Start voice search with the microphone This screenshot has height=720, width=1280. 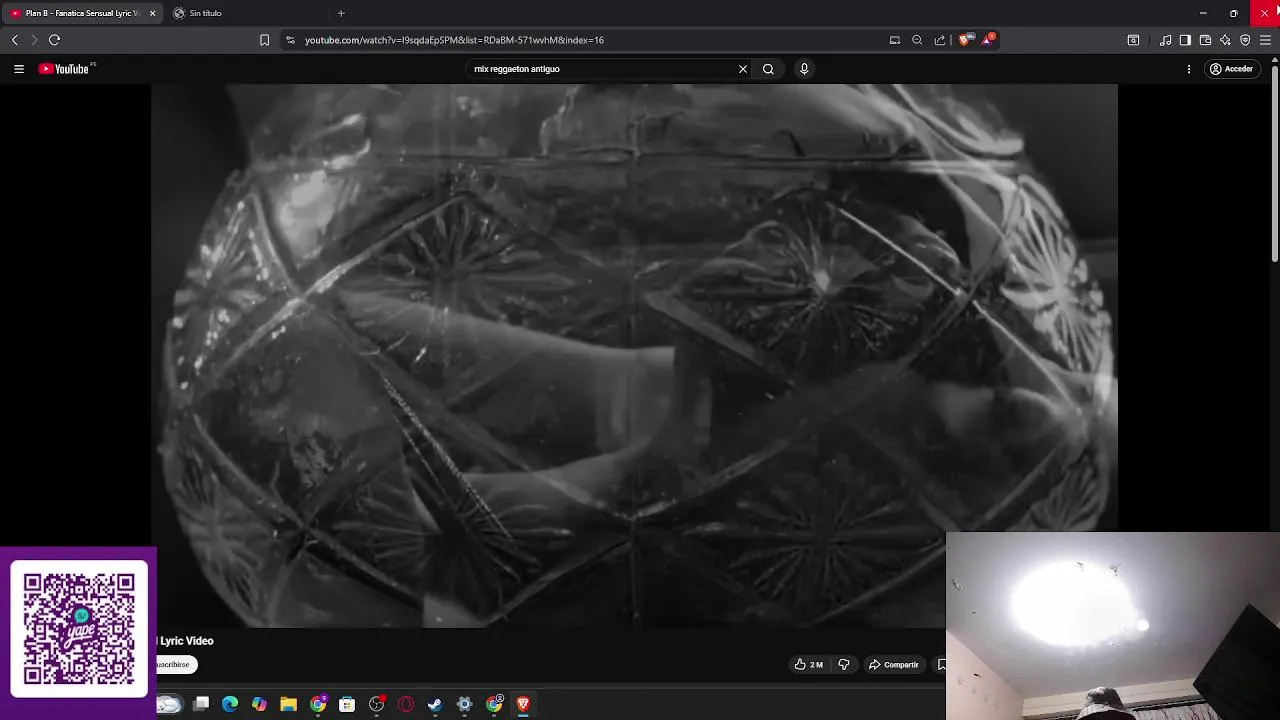click(804, 69)
